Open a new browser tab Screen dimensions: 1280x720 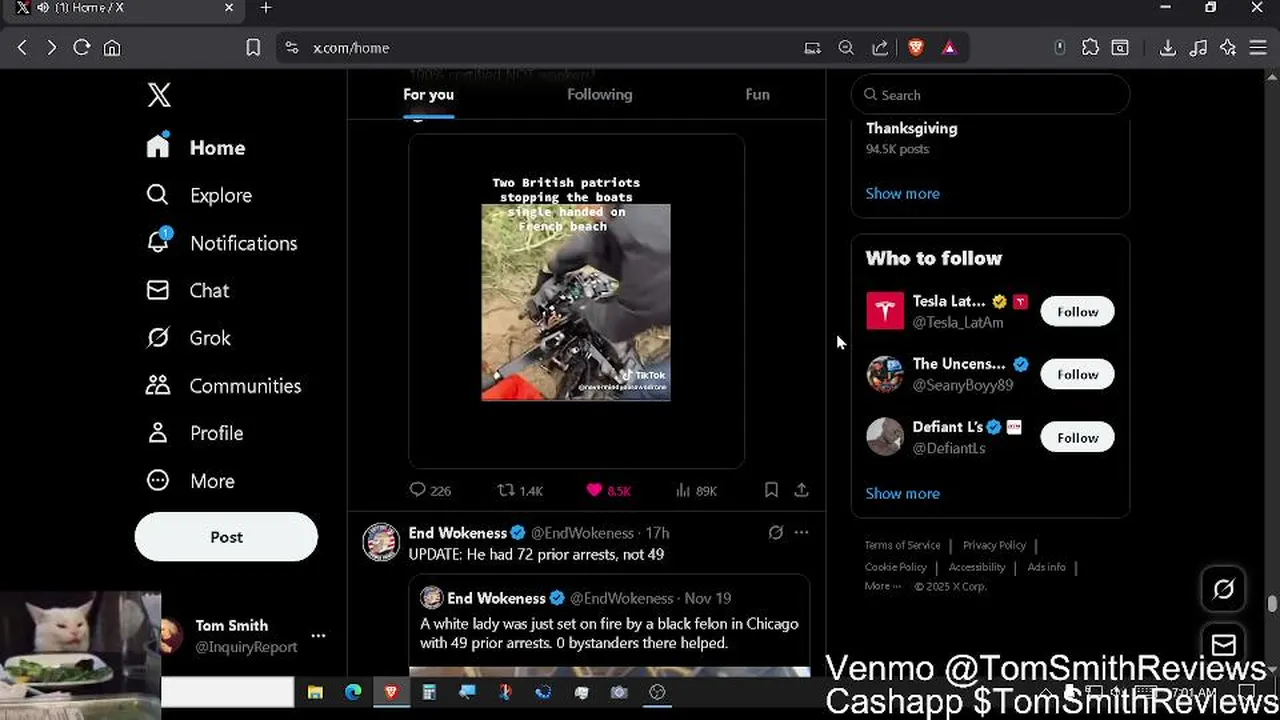tap(266, 8)
